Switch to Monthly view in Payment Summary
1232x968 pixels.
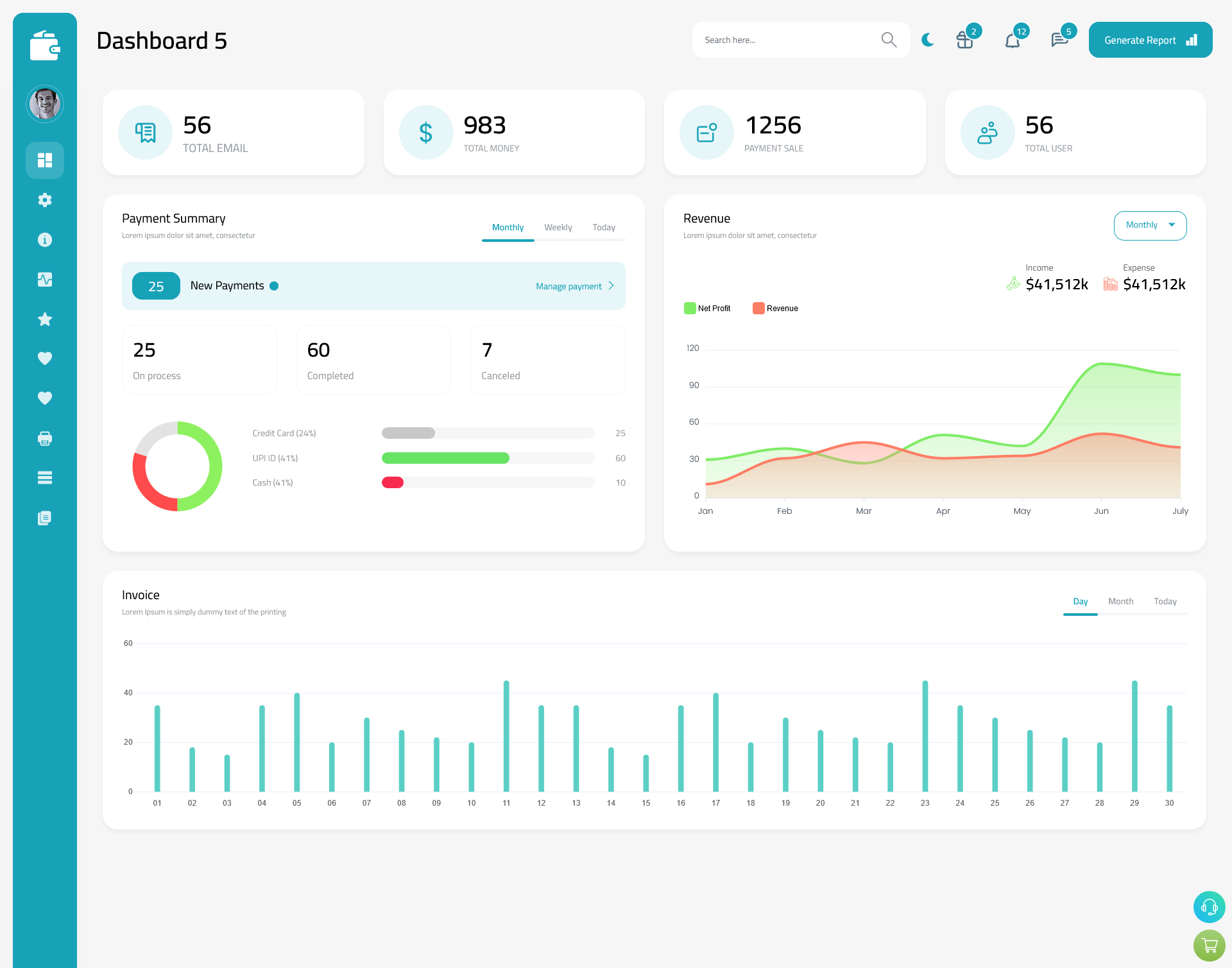click(x=508, y=227)
